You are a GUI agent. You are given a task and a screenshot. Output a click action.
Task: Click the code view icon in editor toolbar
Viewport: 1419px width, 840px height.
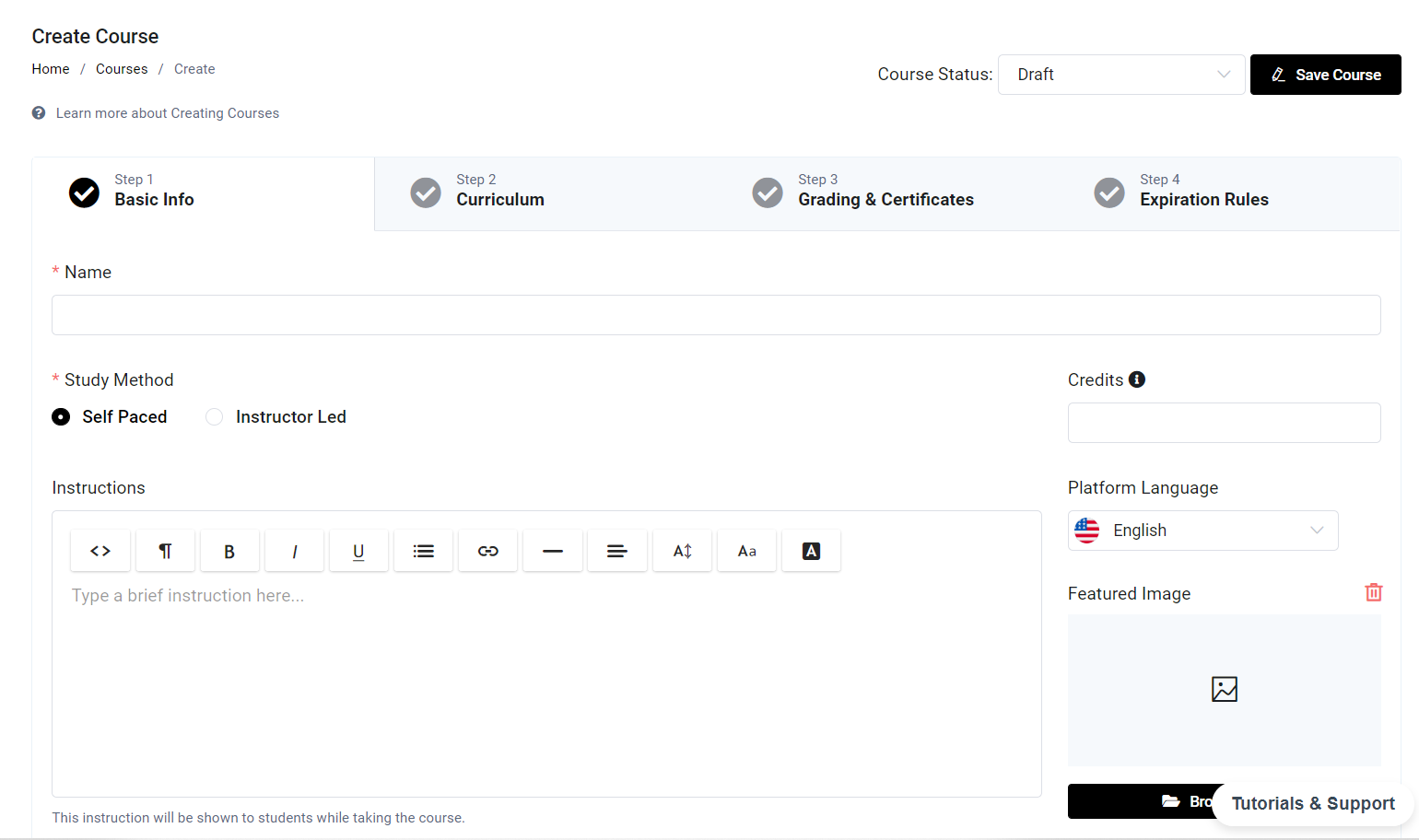point(100,551)
